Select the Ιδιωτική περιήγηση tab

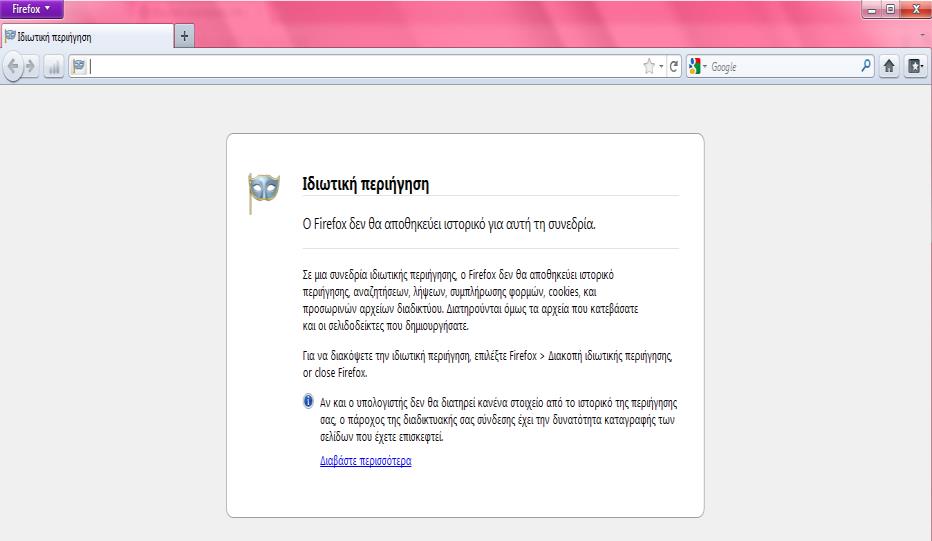pyautogui.click(x=87, y=37)
